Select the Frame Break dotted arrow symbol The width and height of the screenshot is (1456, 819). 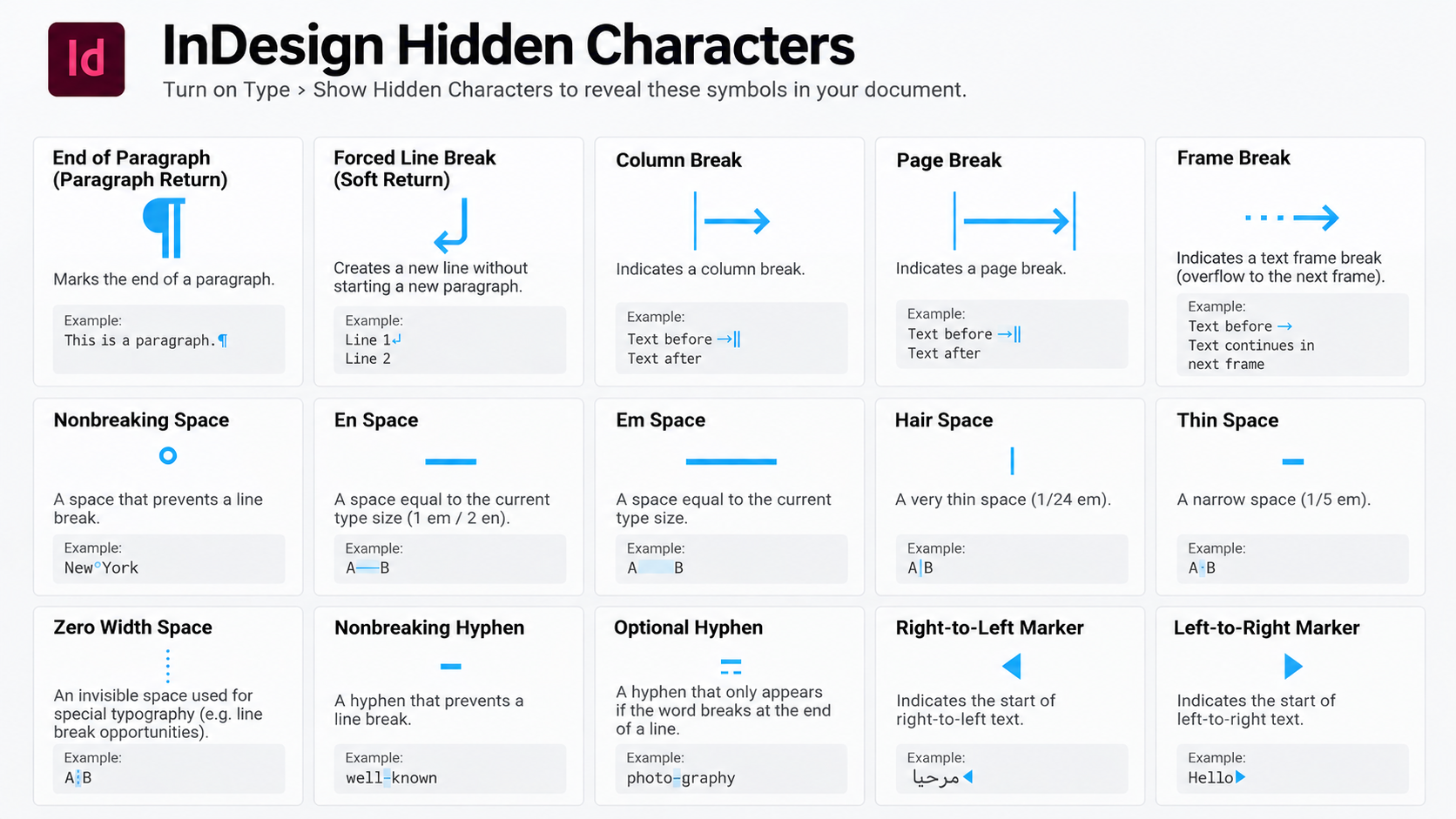[x=1292, y=218]
